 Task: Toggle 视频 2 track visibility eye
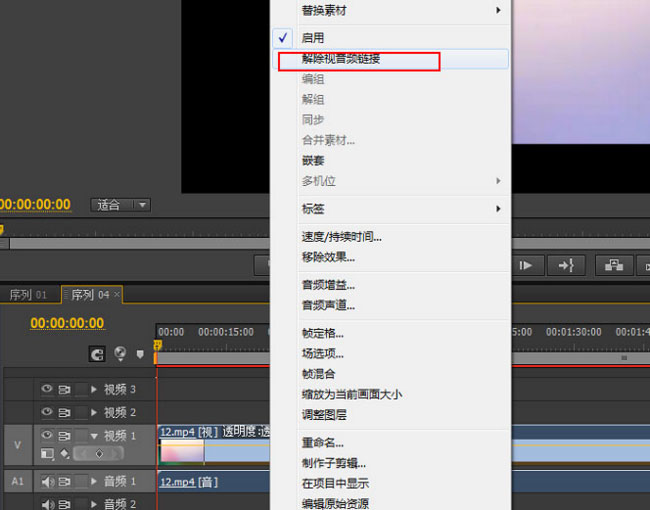(x=46, y=412)
